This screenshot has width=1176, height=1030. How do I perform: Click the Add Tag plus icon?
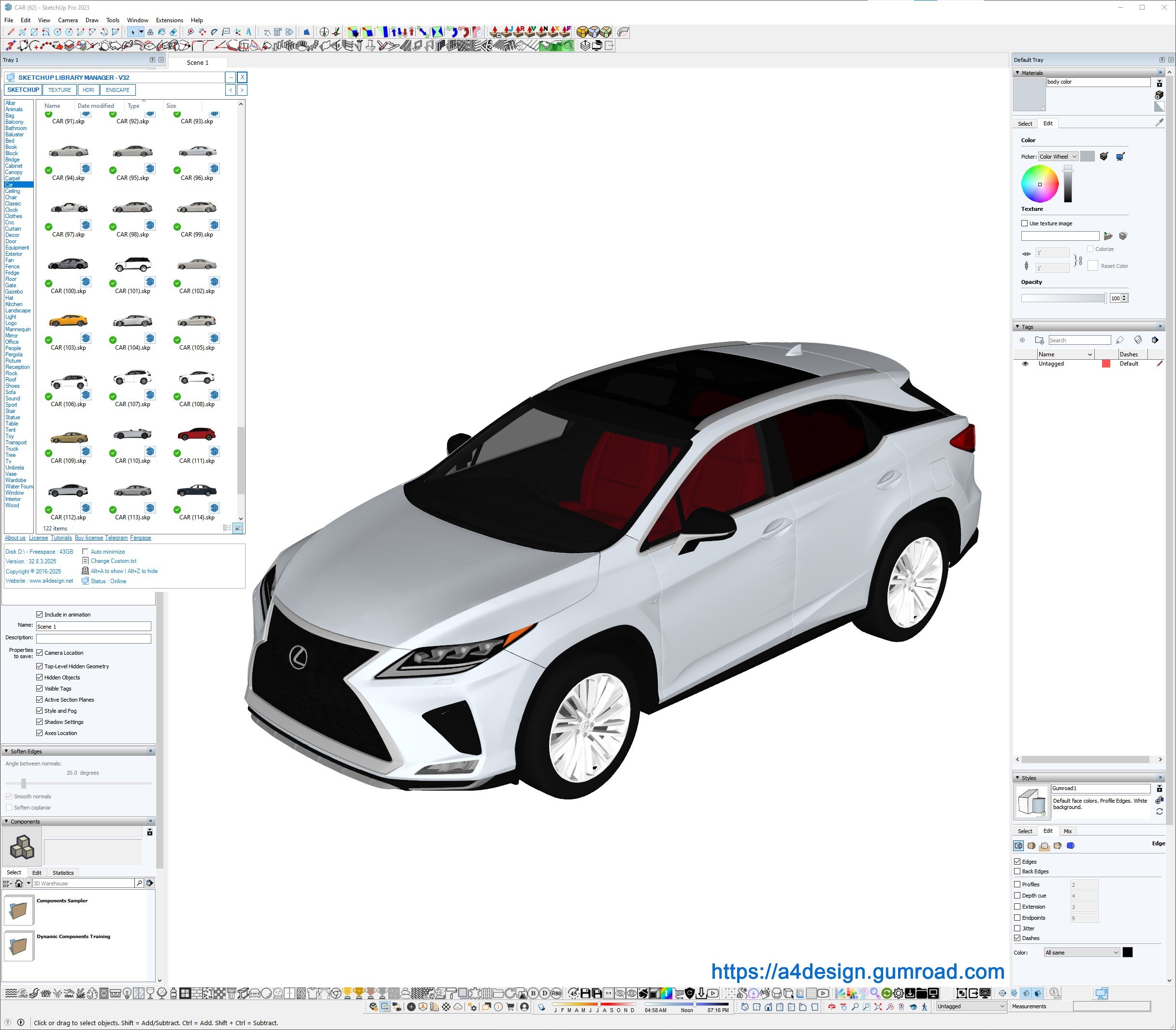[1022, 340]
